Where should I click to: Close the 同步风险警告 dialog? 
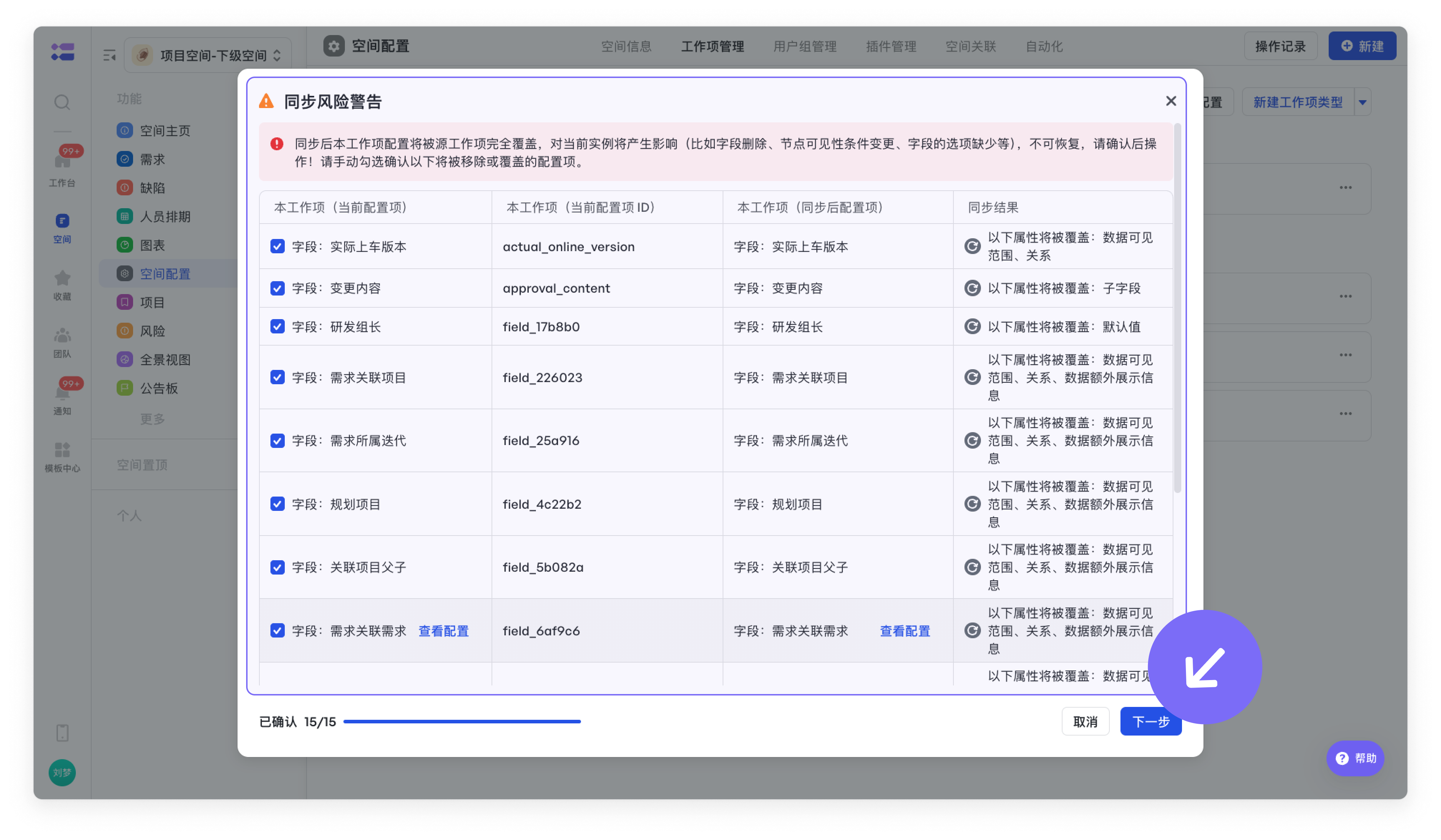pyautogui.click(x=1171, y=101)
